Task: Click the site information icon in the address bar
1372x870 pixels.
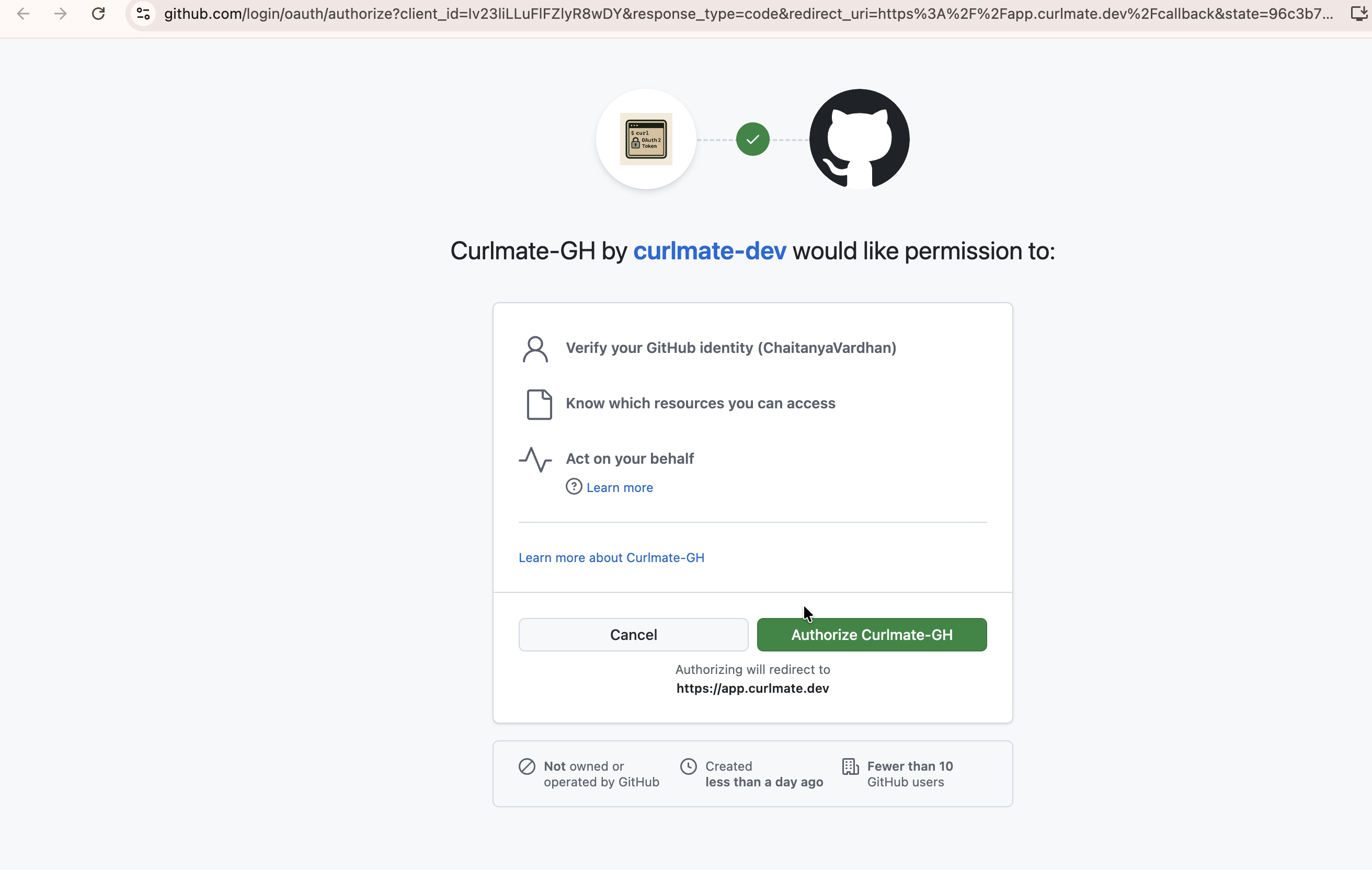Action: 142,14
